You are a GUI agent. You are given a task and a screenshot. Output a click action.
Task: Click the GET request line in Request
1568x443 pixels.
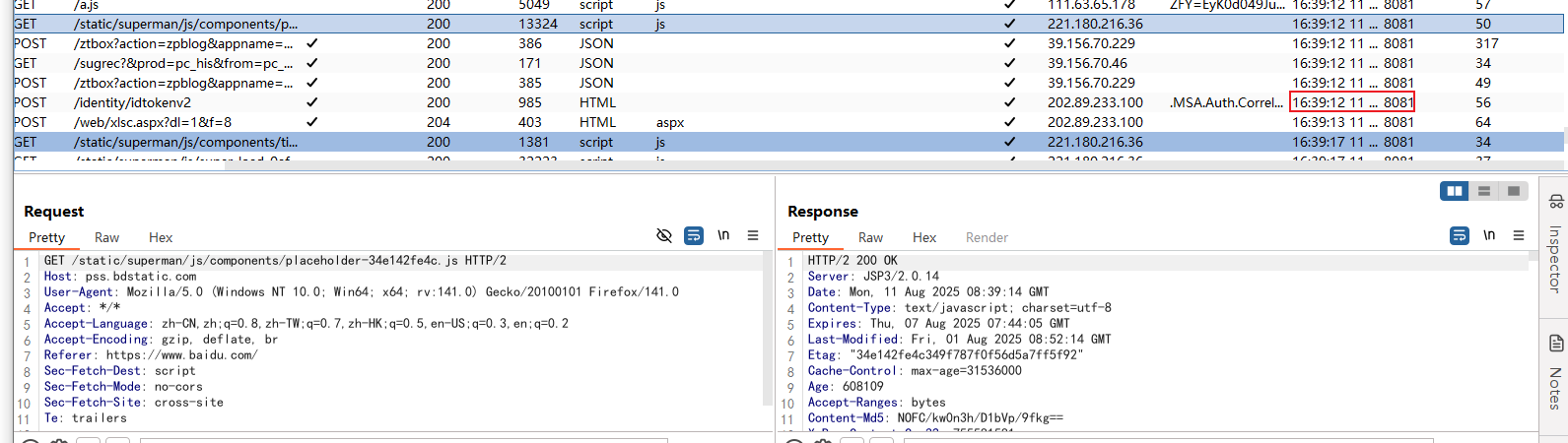(275, 261)
